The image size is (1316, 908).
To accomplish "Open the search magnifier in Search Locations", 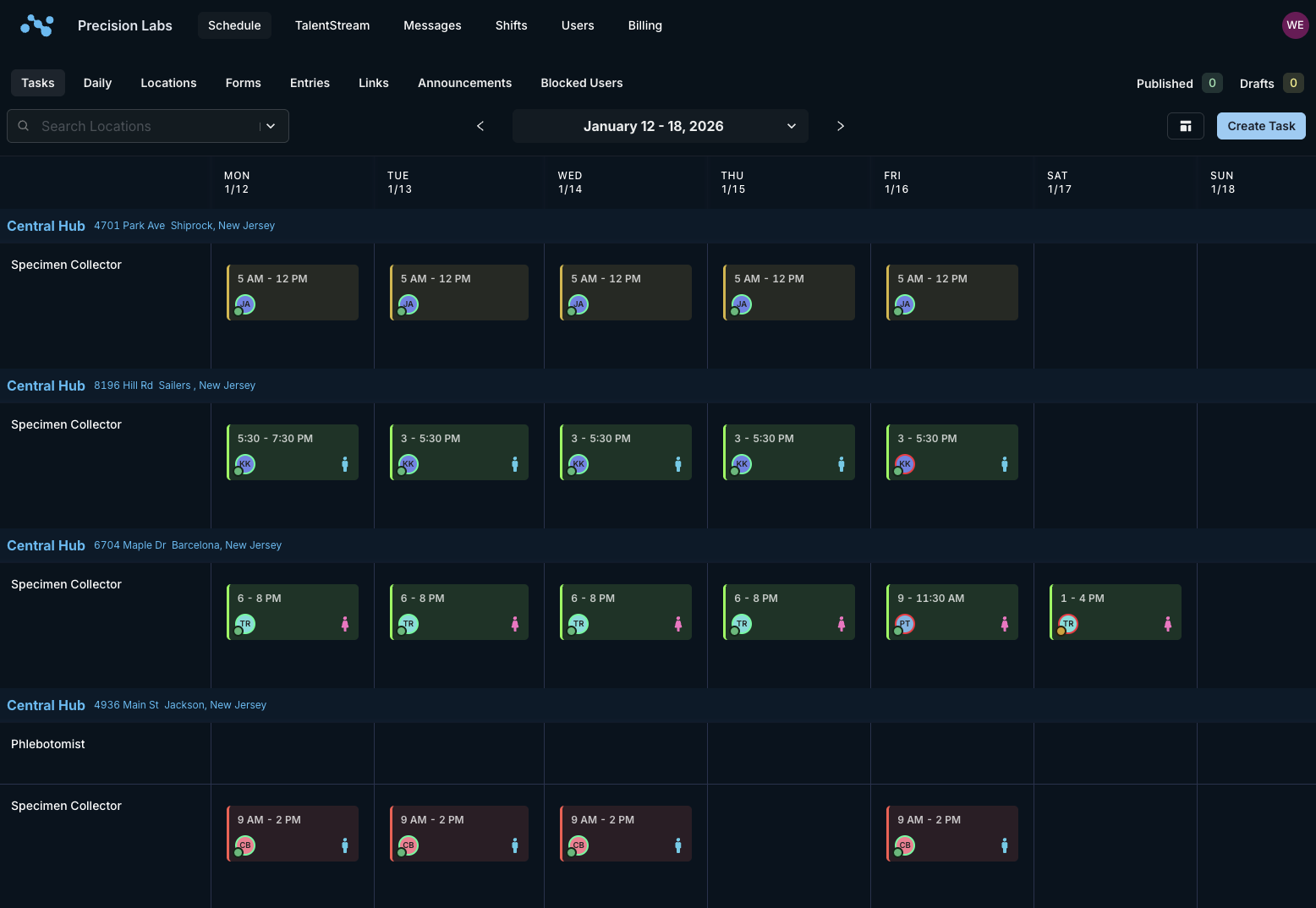I will (23, 125).
